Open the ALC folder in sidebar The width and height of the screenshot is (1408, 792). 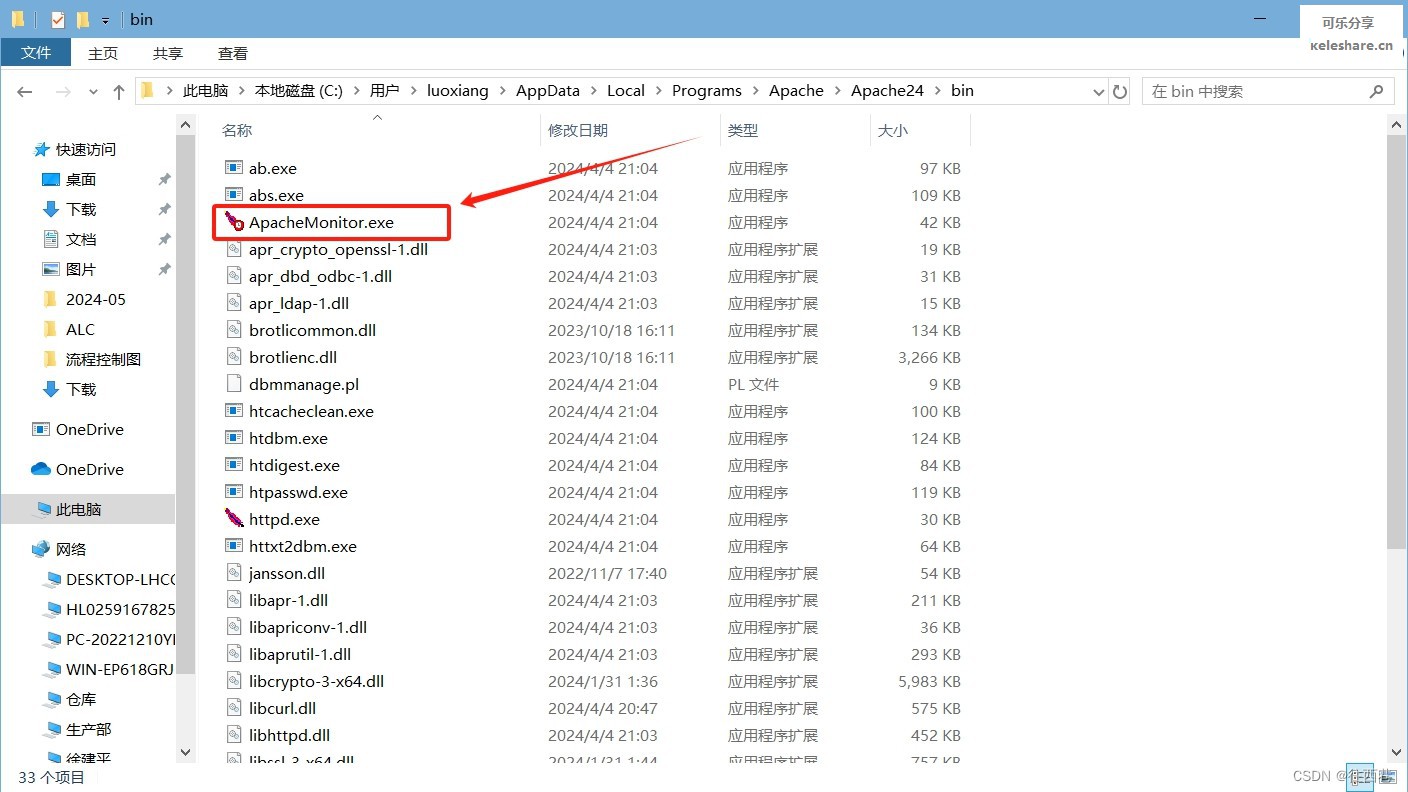click(68, 329)
